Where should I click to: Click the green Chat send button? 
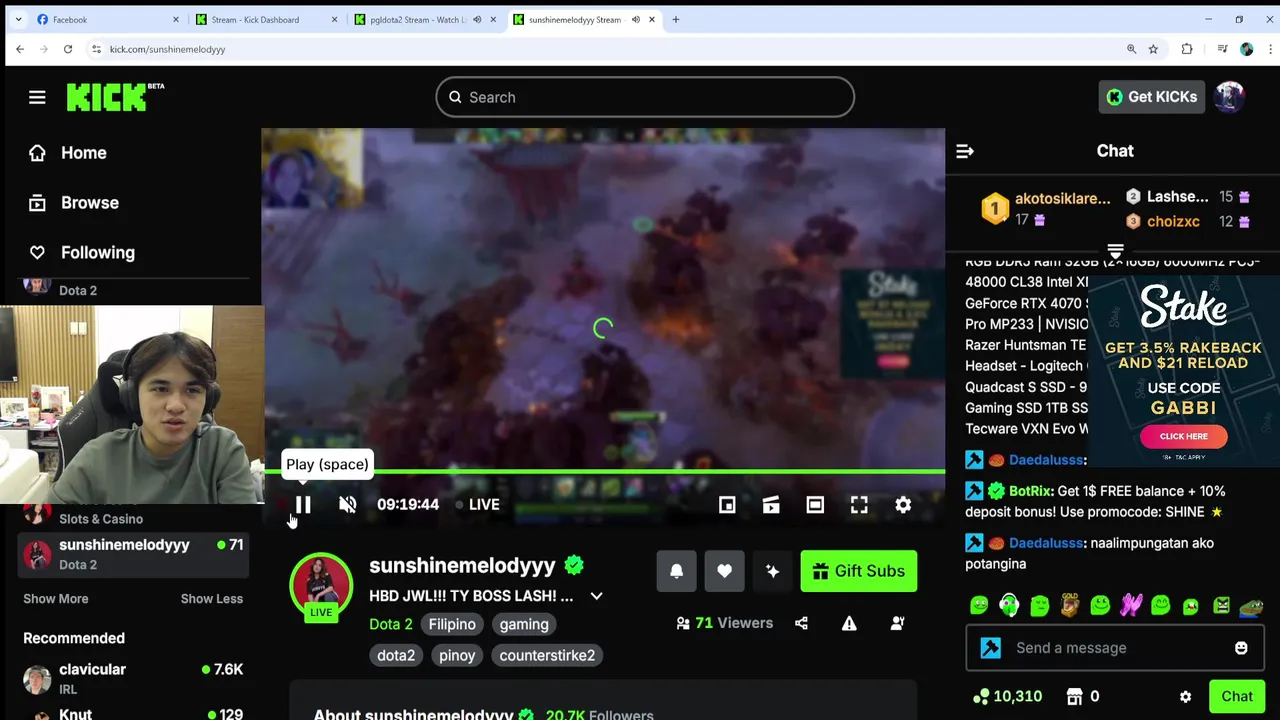click(x=1236, y=697)
